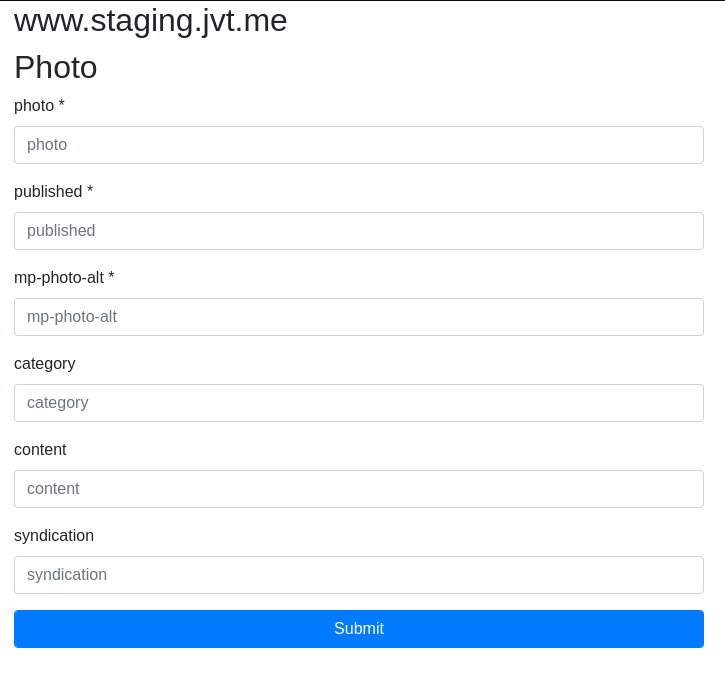Select the published text box

359,231
